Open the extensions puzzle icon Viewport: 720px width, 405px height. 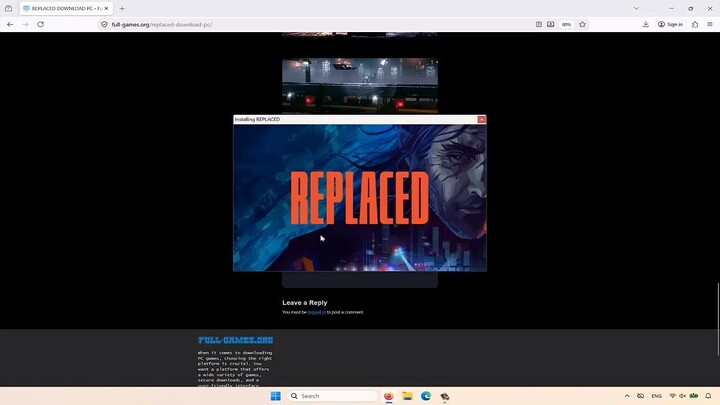click(x=695, y=24)
